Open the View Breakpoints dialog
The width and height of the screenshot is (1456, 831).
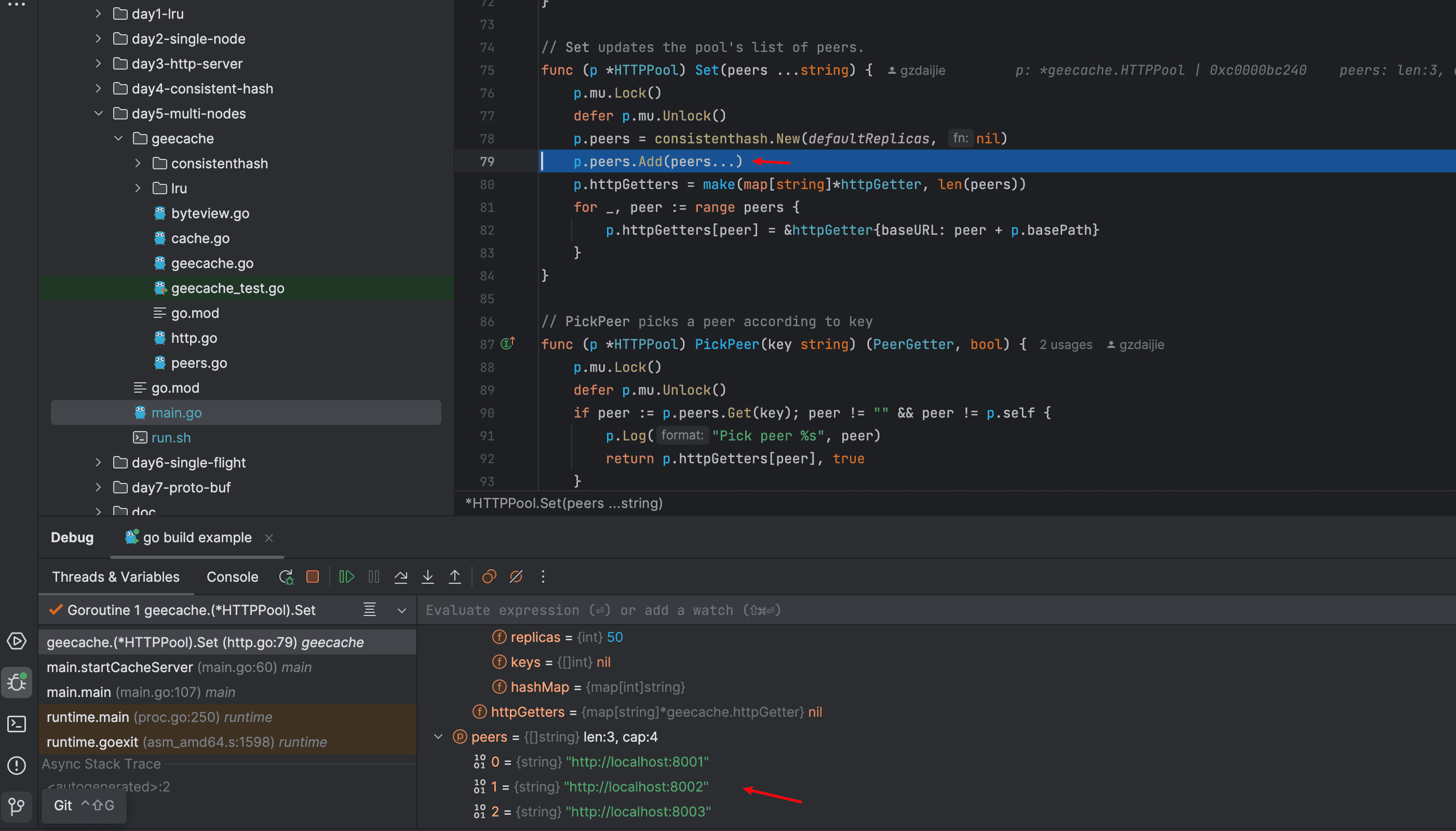489,577
